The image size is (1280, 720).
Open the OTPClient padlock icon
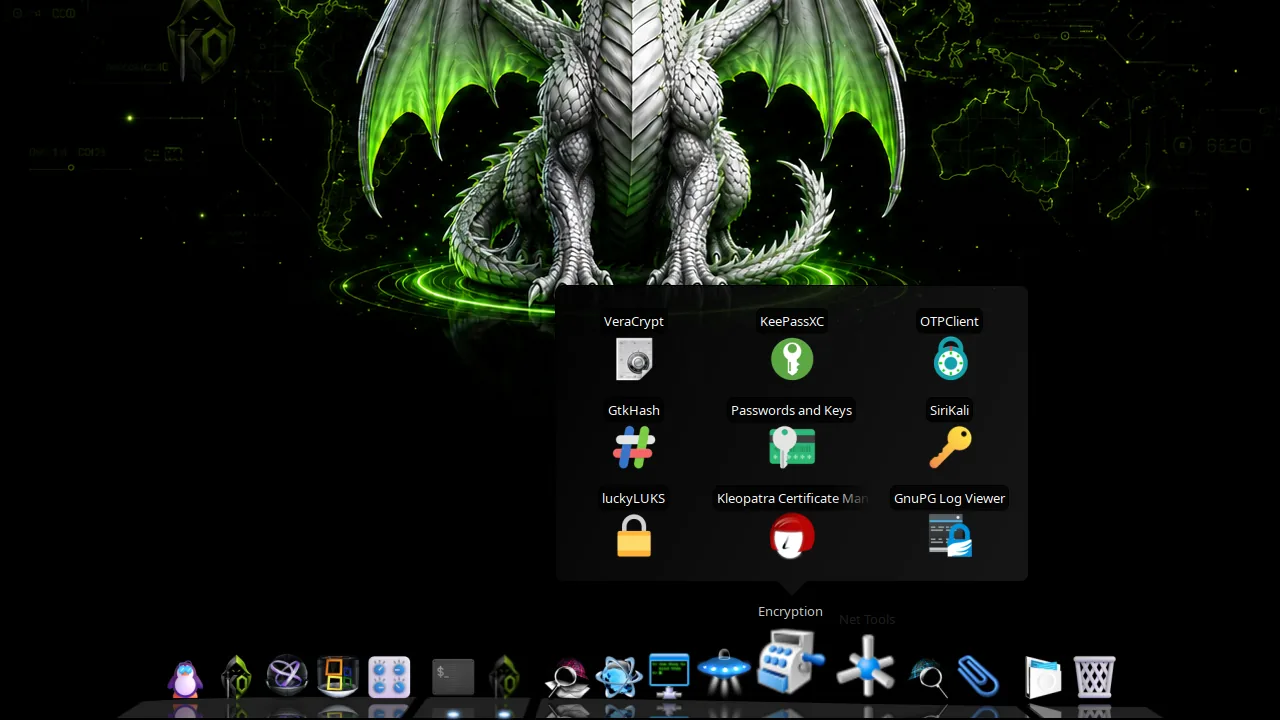(x=950, y=359)
